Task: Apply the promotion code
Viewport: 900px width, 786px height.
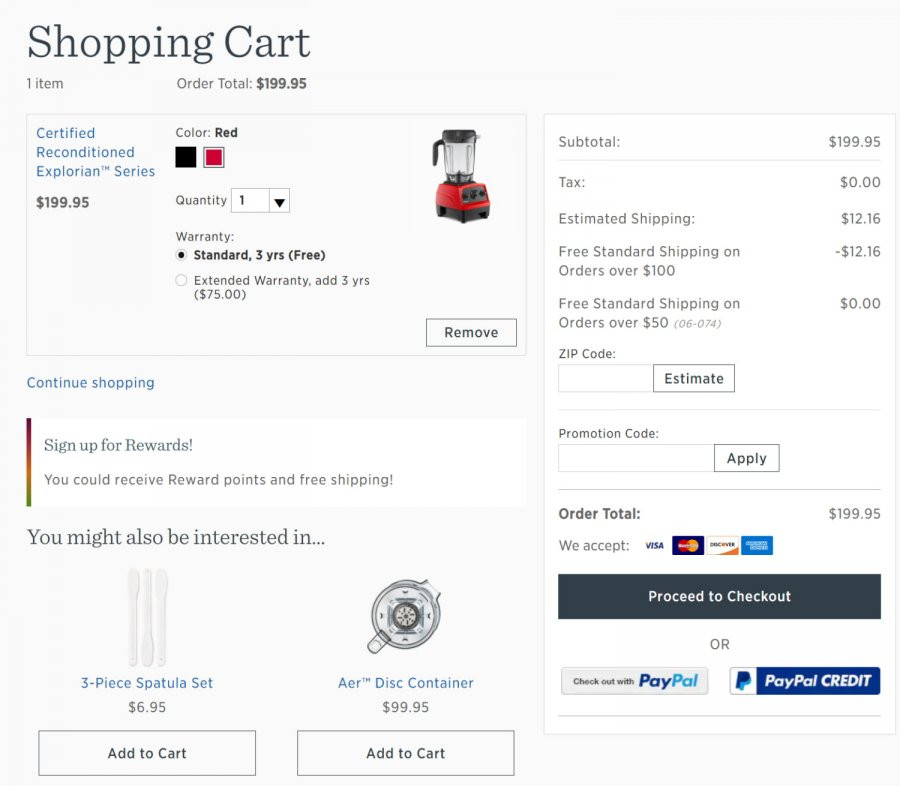Action: point(747,458)
